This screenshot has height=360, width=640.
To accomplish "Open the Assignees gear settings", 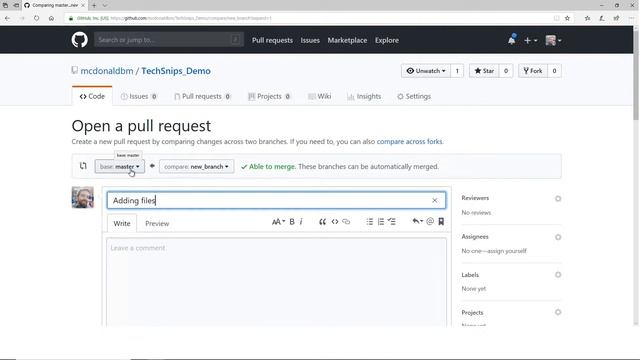I will point(558,237).
